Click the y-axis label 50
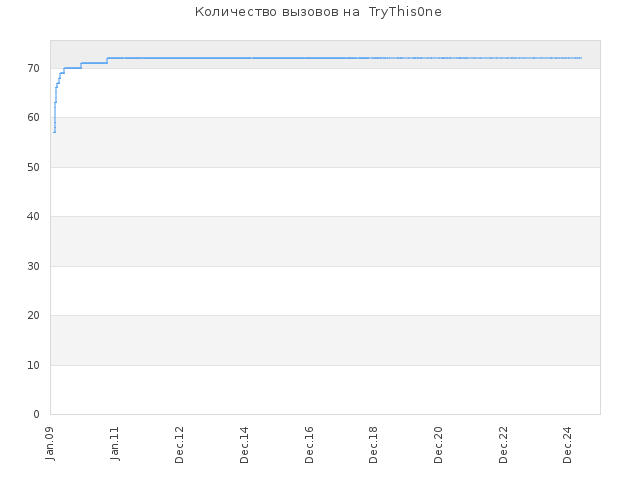The width and height of the screenshot is (640, 480). pyautogui.click(x=33, y=167)
